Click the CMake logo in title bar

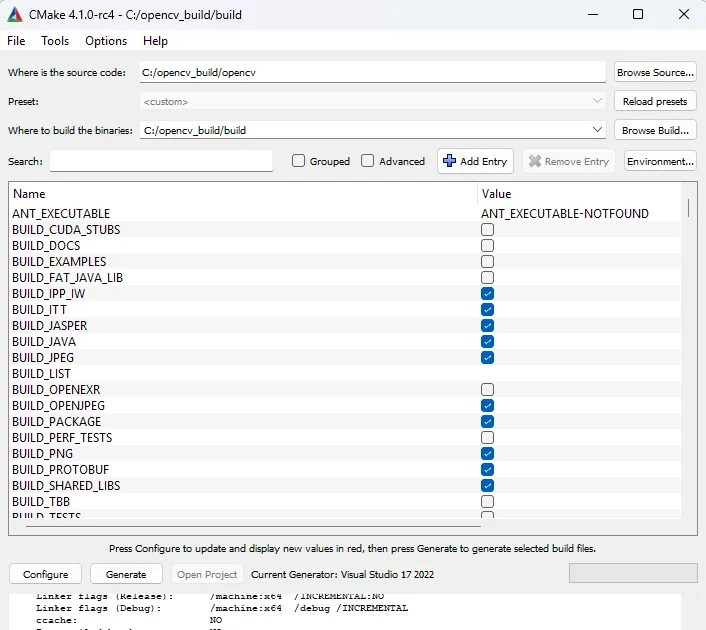click(15, 15)
